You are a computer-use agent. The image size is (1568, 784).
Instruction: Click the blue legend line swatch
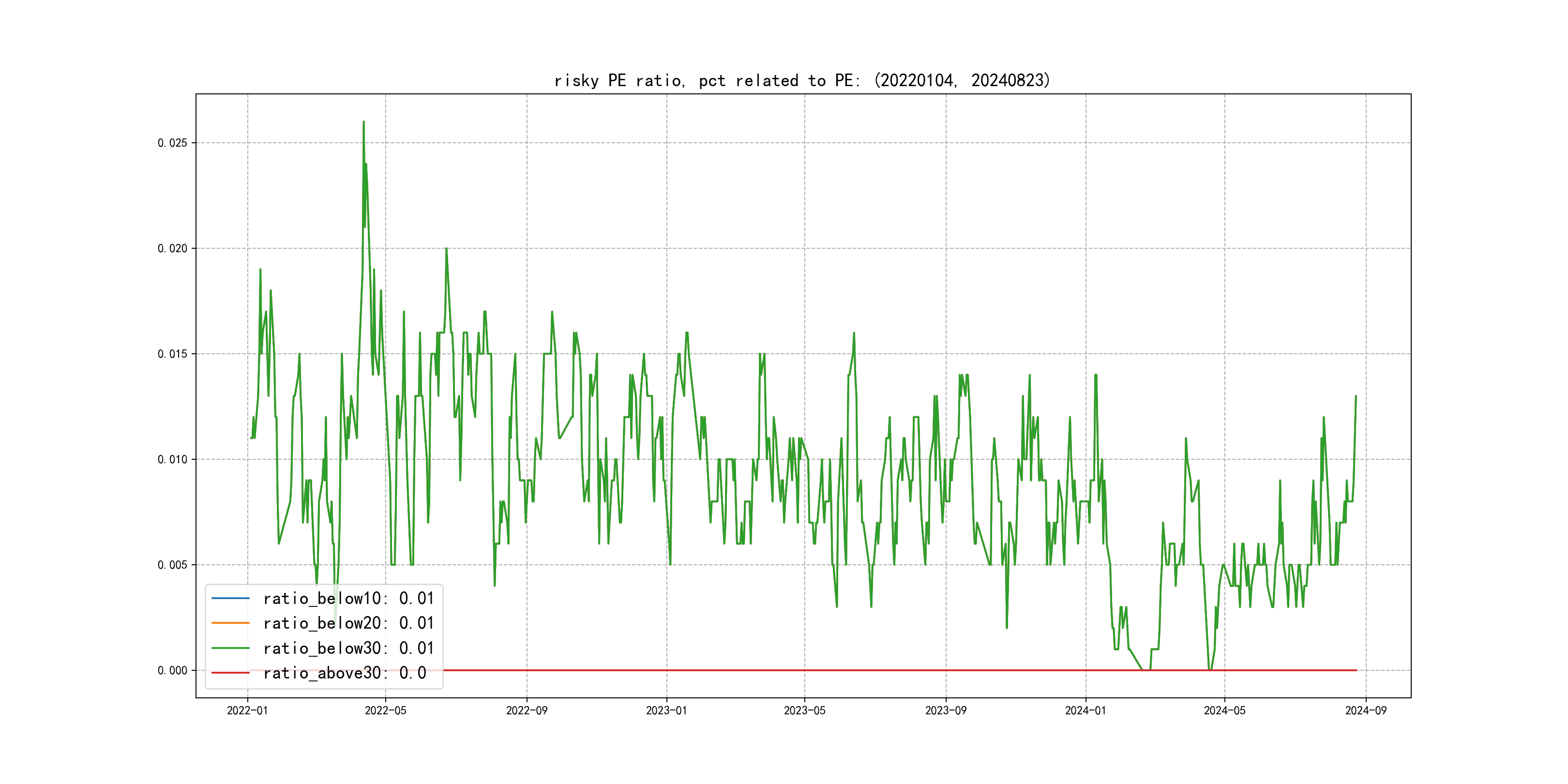pyautogui.click(x=230, y=598)
